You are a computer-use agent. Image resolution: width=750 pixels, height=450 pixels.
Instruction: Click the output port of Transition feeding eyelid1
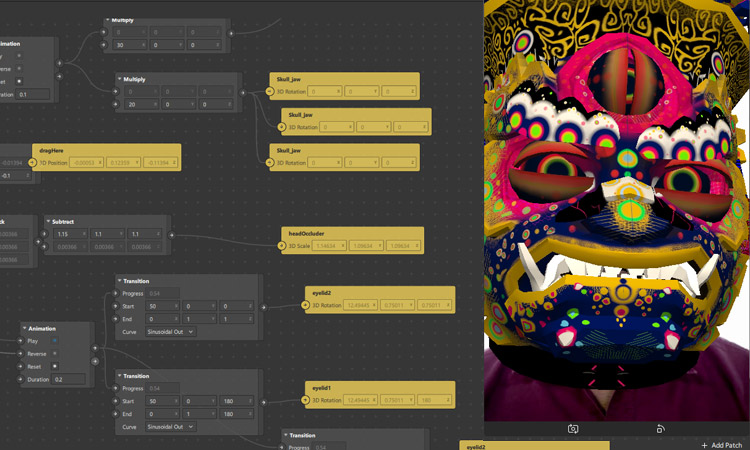coord(263,402)
